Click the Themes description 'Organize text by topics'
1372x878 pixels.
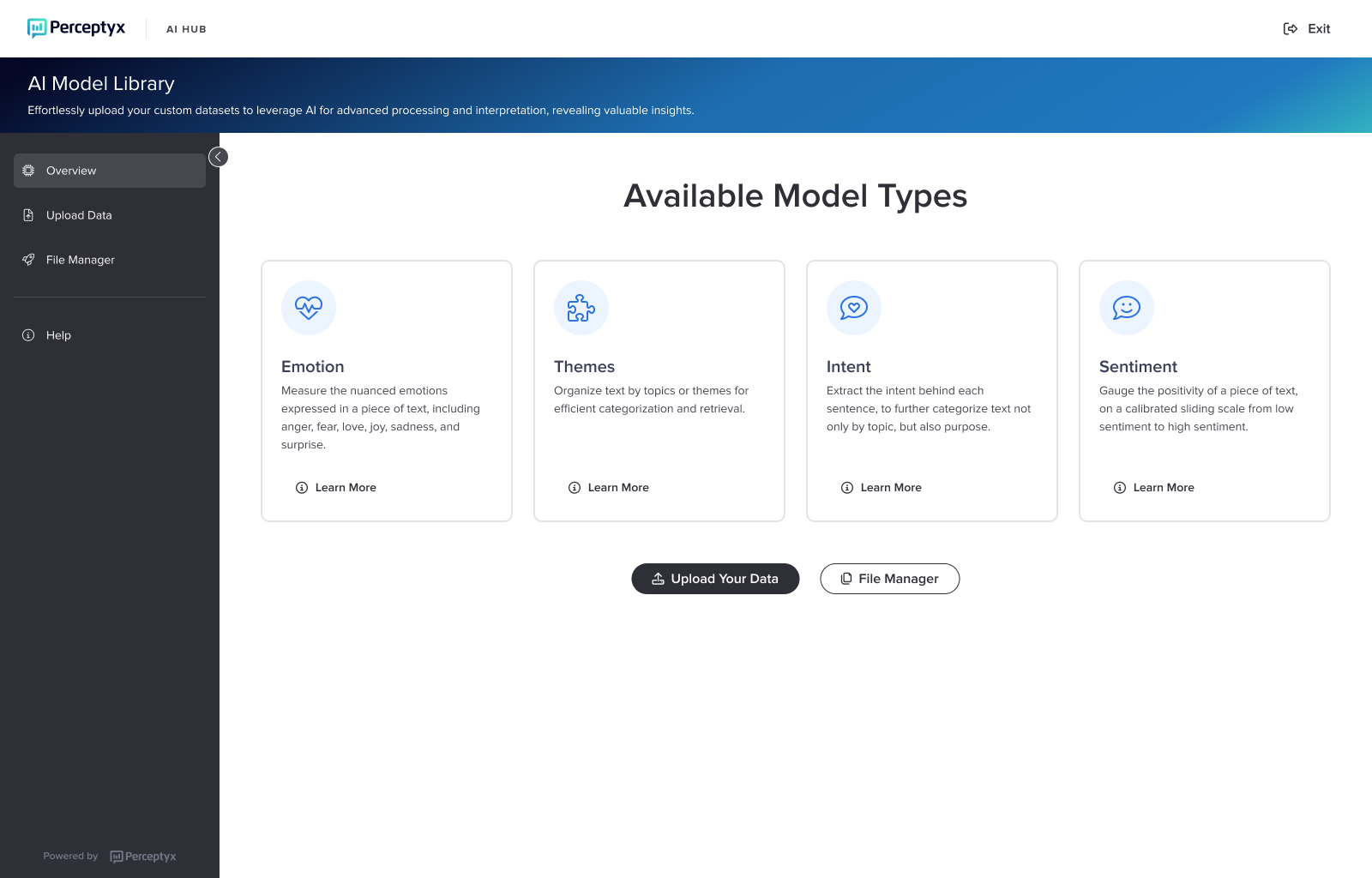coord(652,400)
